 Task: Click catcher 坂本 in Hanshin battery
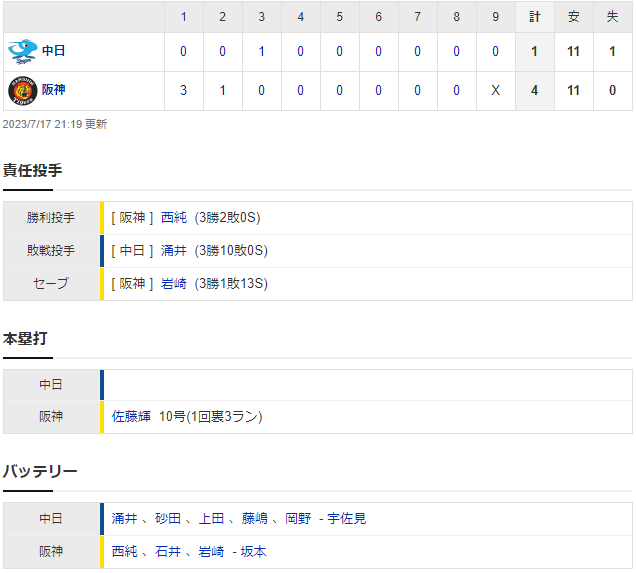pyautogui.click(x=252, y=552)
